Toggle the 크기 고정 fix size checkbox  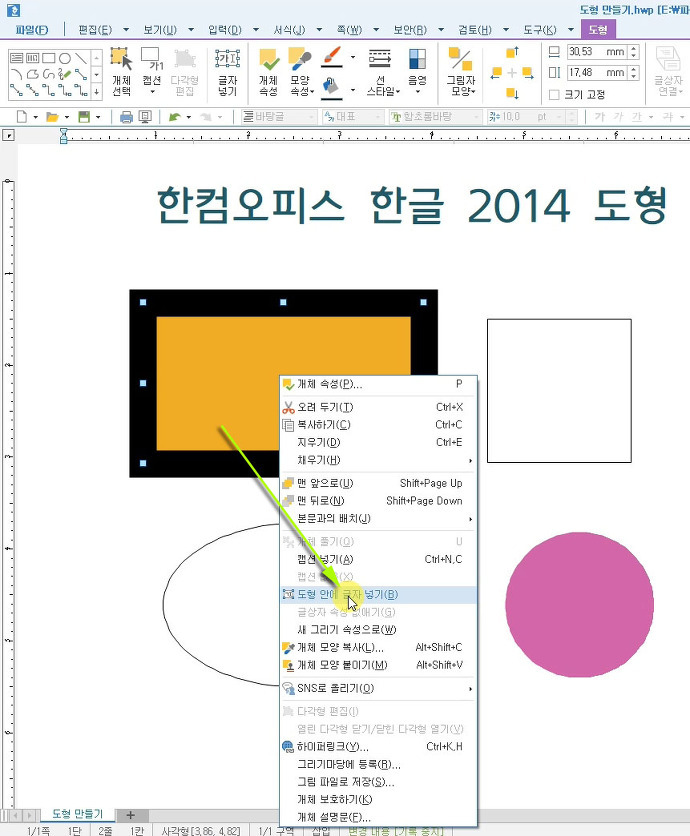[x=554, y=94]
